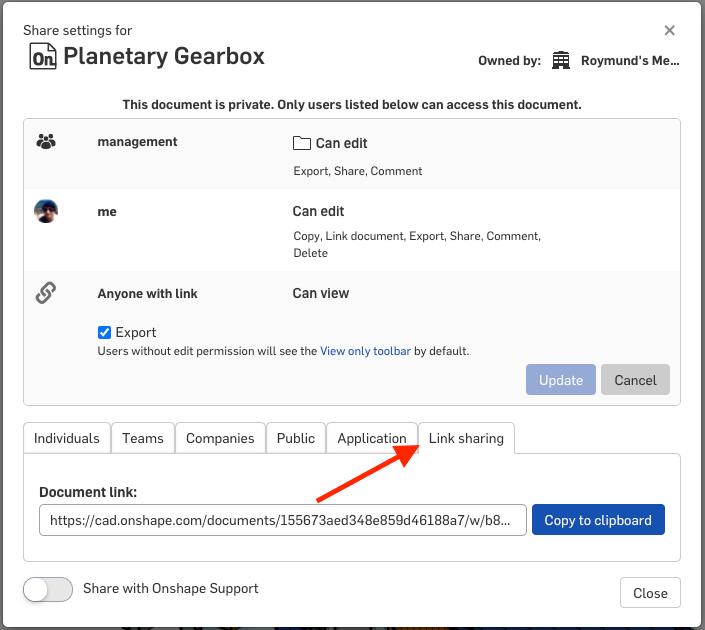Toggle Share with Onshape Support switch
Screen dimensions: 705x630
coord(48,589)
